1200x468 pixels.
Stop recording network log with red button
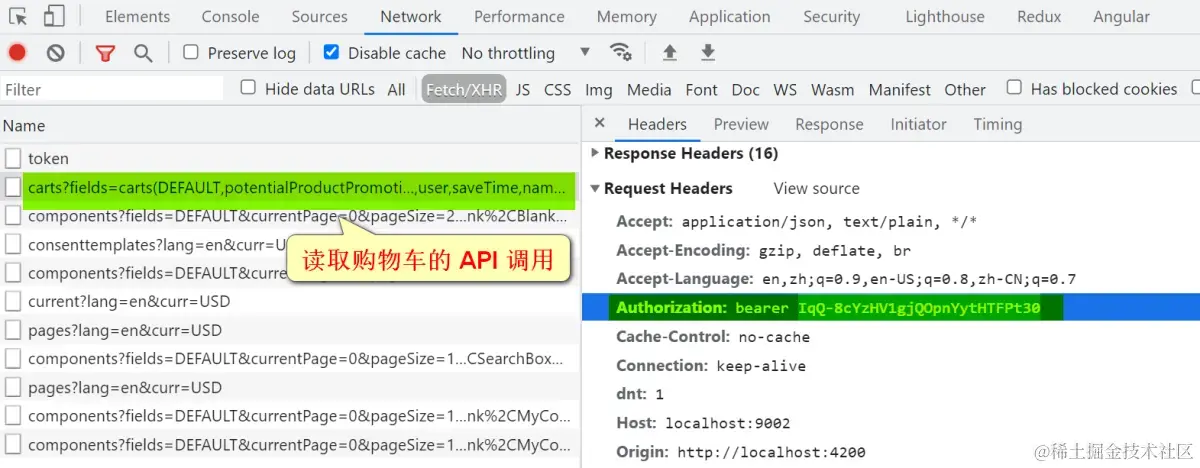(17, 53)
